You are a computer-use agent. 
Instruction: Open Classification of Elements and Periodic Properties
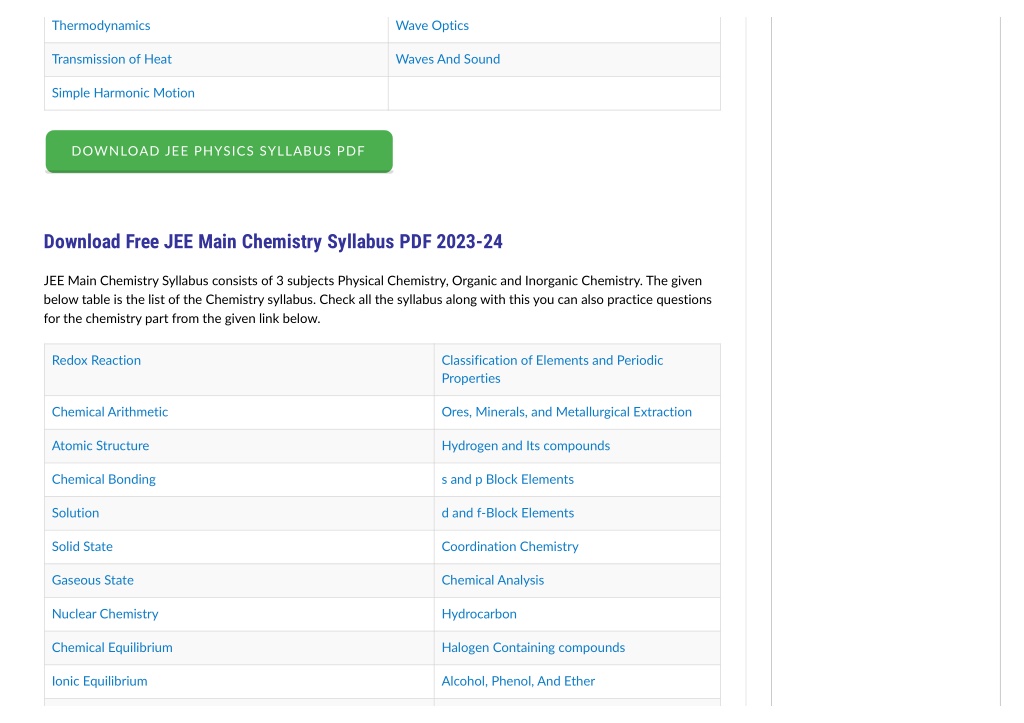point(552,370)
